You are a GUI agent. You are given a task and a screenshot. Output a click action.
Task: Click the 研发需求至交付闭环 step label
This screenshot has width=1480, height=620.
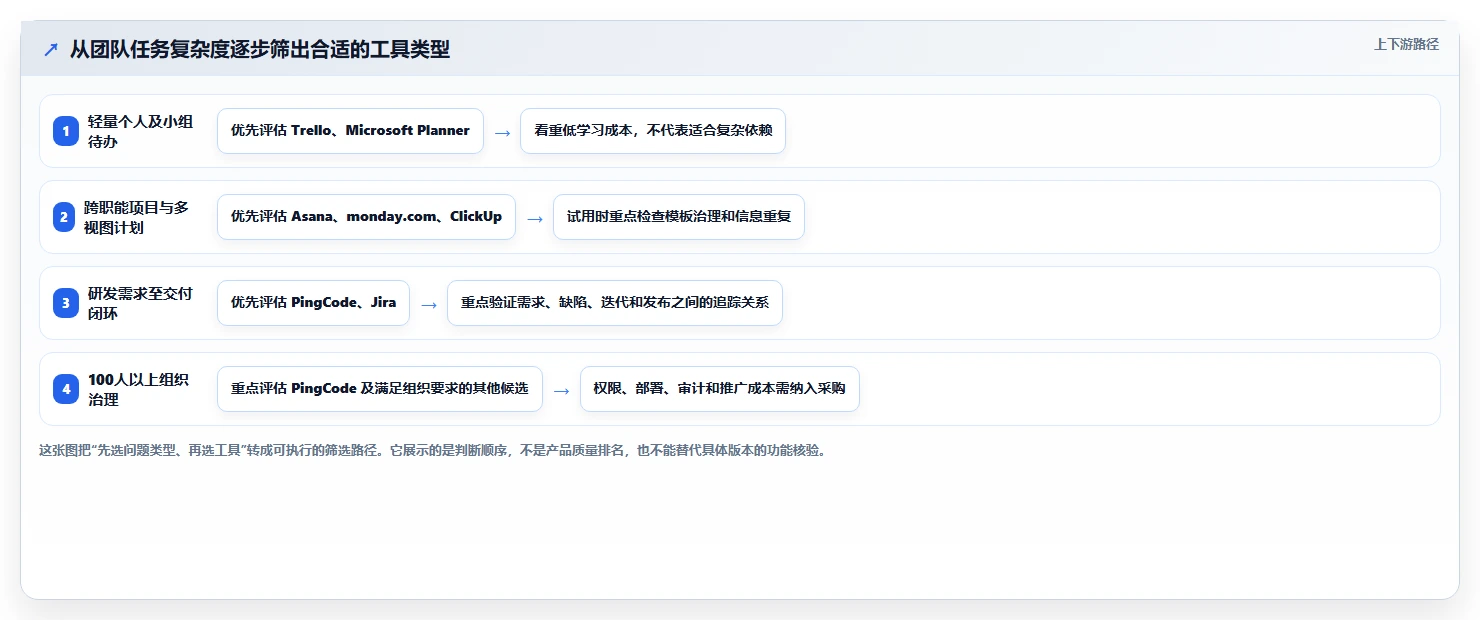pyautogui.click(x=141, y=303)
